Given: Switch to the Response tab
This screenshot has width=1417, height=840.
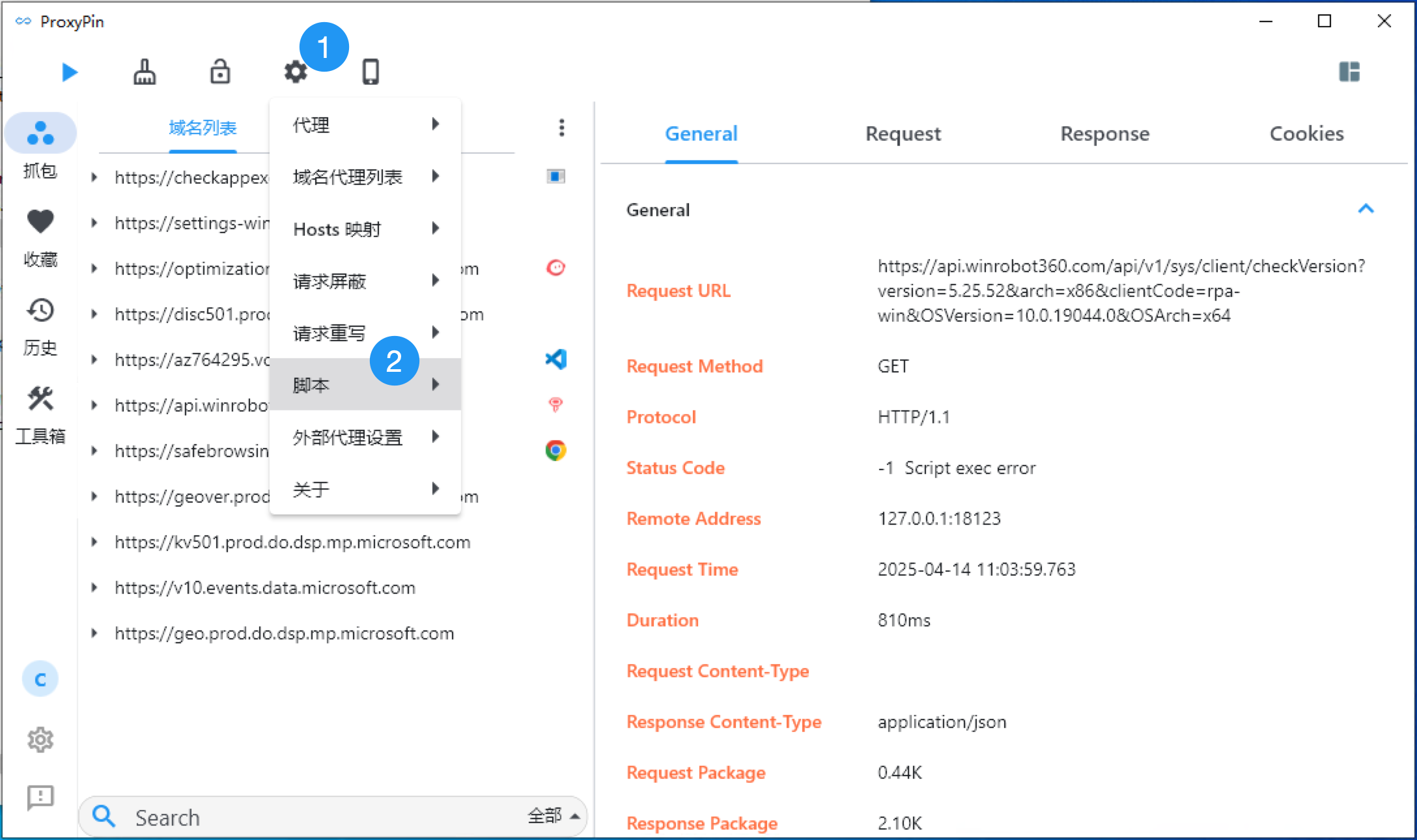Looking at the screenshot, I should pos(1104,133).
